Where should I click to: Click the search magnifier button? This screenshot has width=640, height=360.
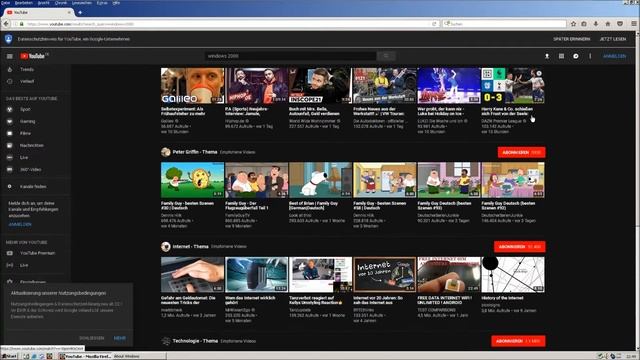pos(386,56)
